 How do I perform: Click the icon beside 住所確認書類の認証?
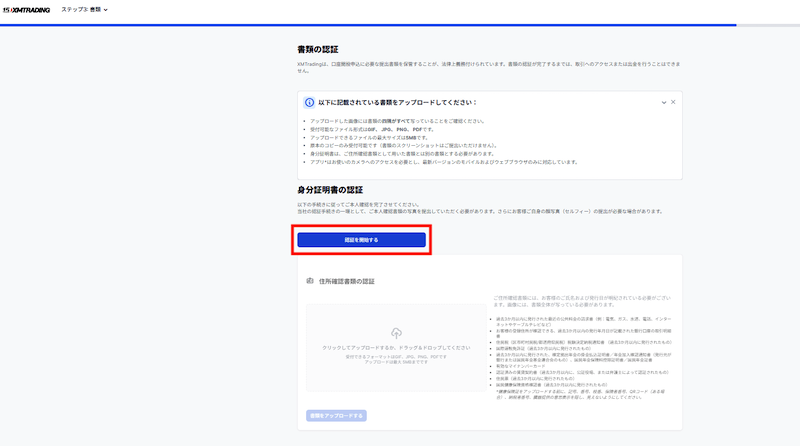click(310, 281)
